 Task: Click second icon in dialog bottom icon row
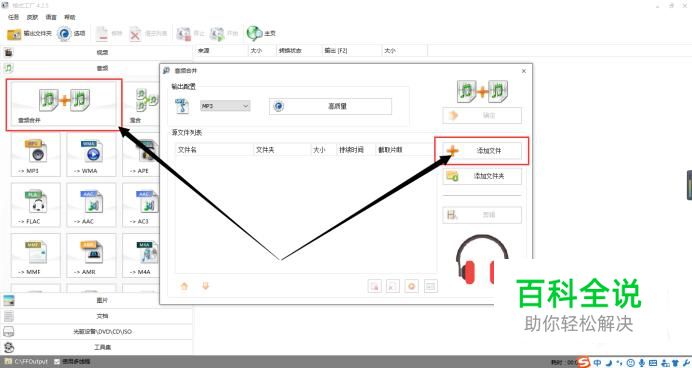[x=393, y=286]
